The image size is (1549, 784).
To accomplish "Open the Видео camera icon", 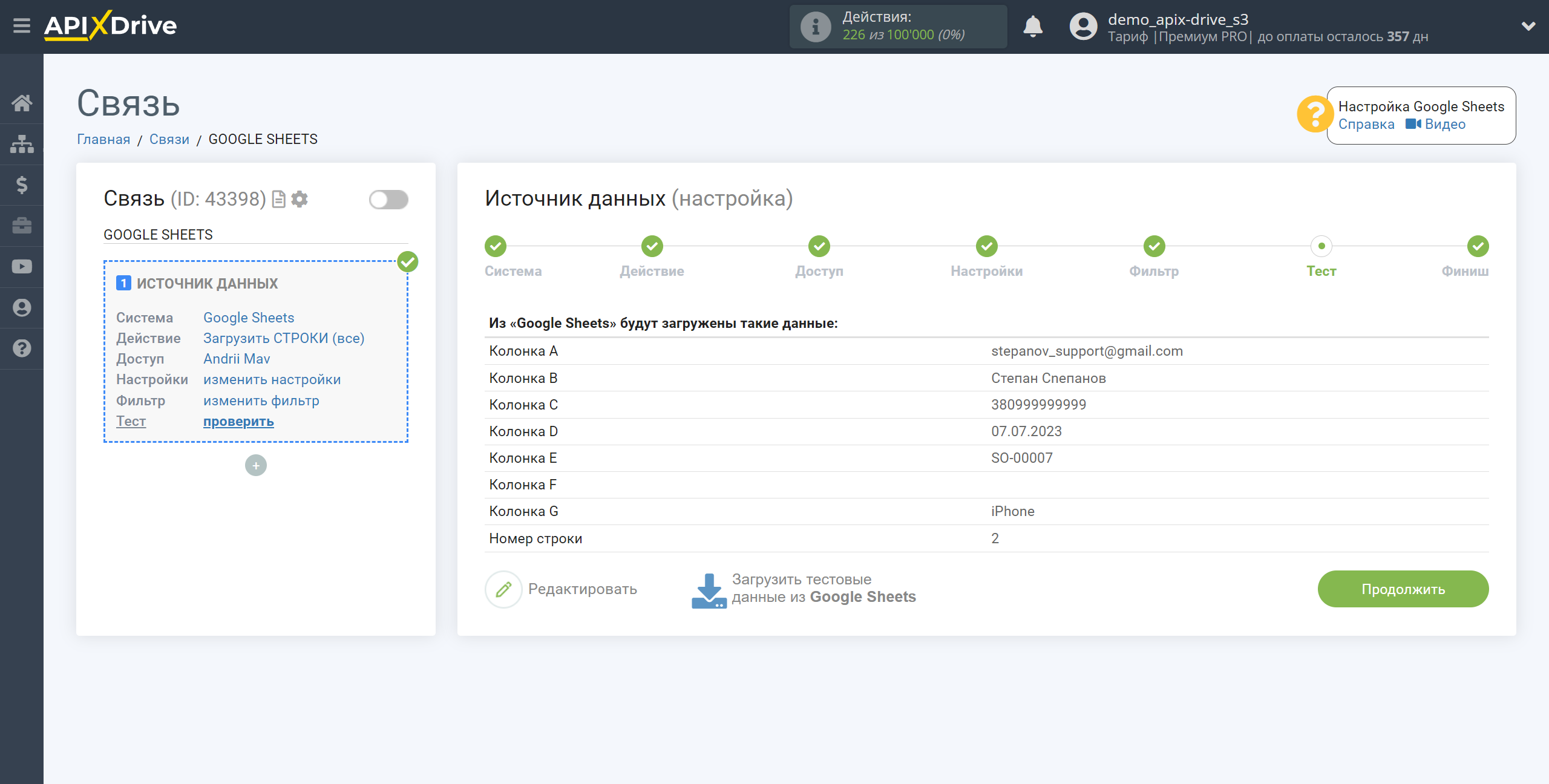I will point(1413,124).
